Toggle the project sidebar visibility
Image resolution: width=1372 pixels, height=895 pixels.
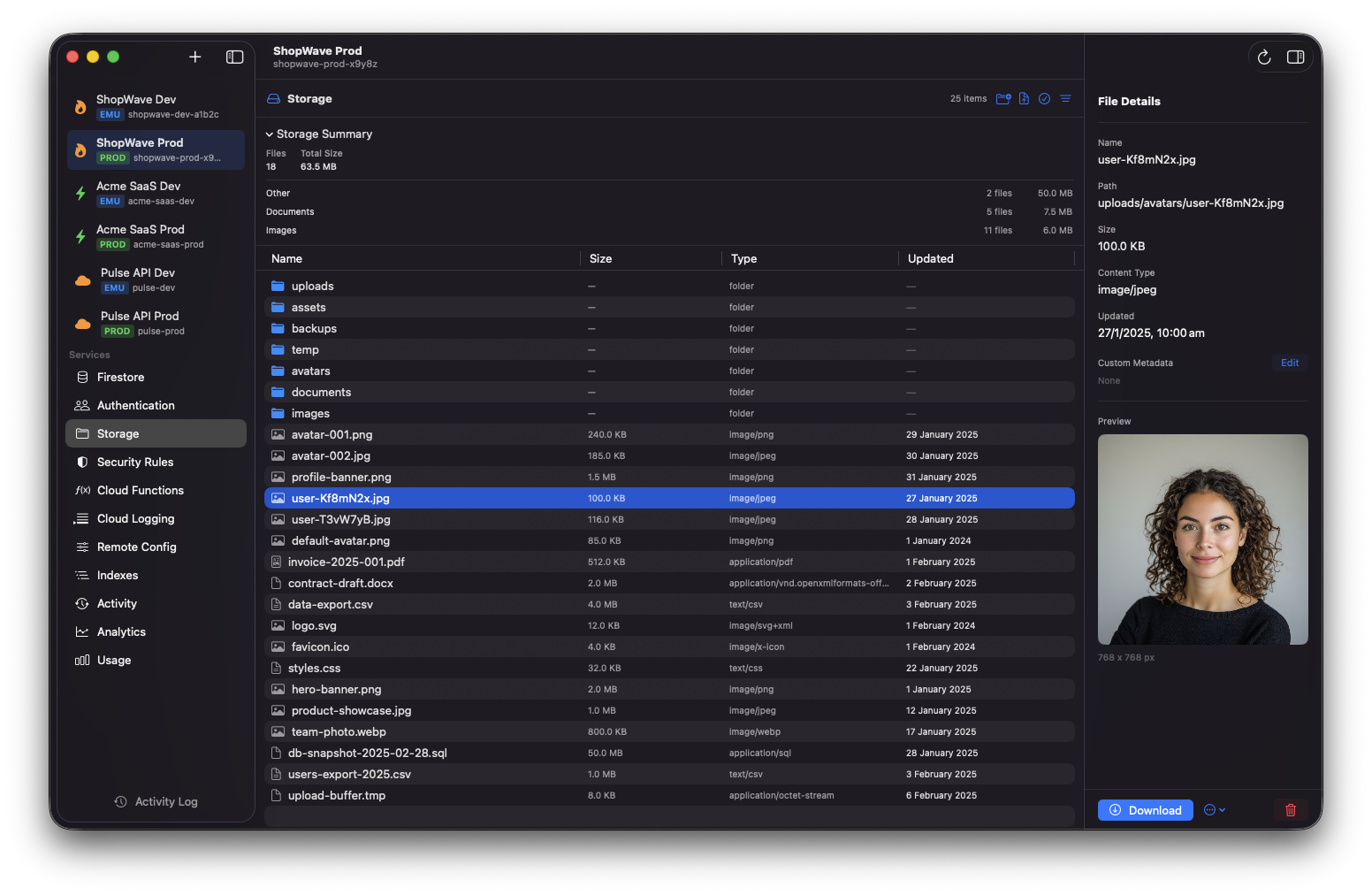[x=234, y=57]
